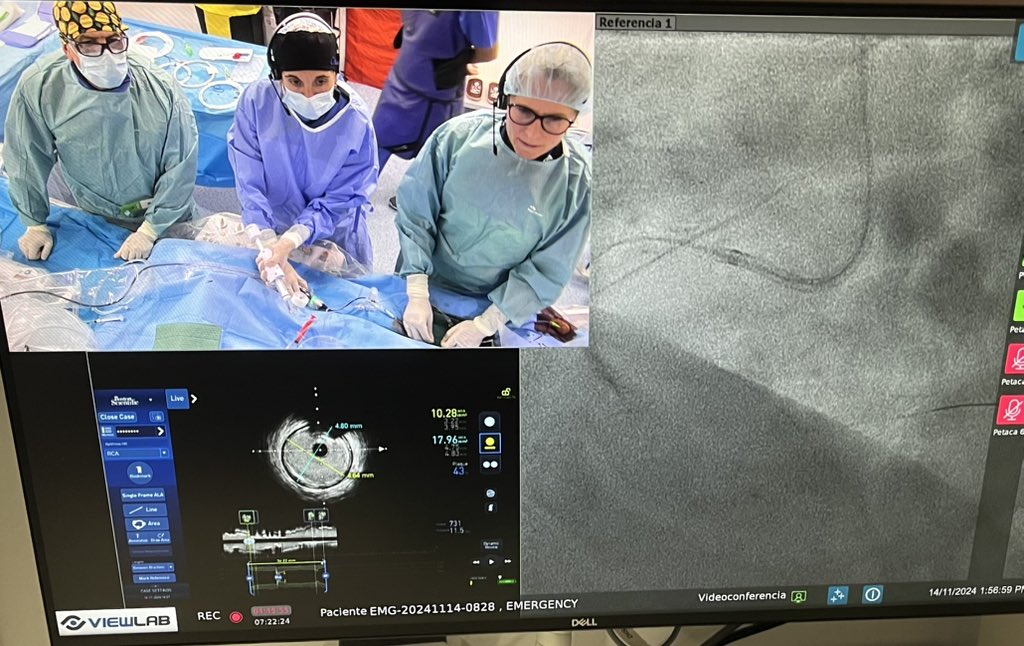The height and width of the screenshot is (646, 1024).
Task: Click the red REC recording indicator
Action: click(236, 616)
